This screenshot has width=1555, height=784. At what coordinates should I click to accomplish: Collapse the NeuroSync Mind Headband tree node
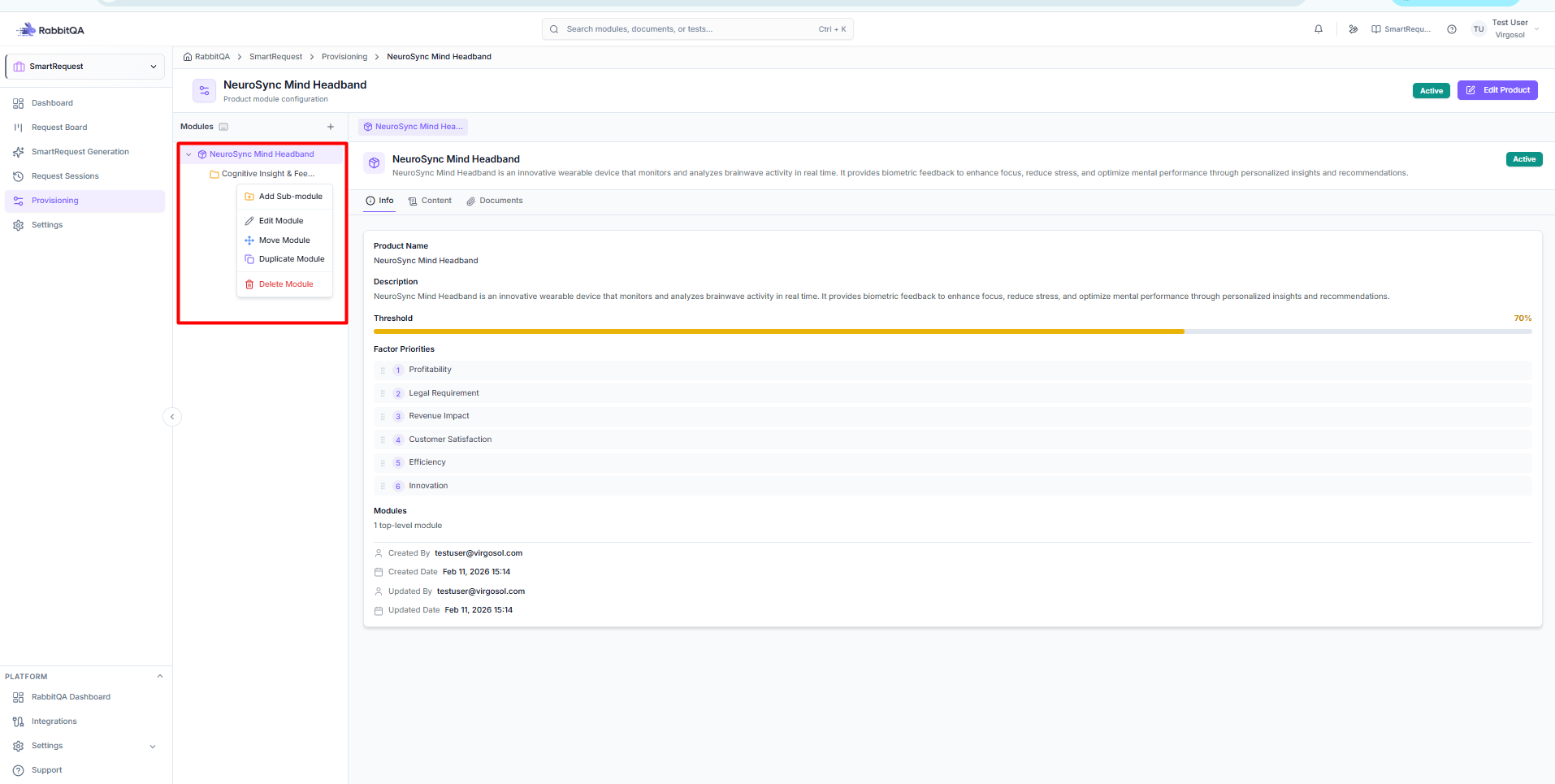click(x=188, y=154)
